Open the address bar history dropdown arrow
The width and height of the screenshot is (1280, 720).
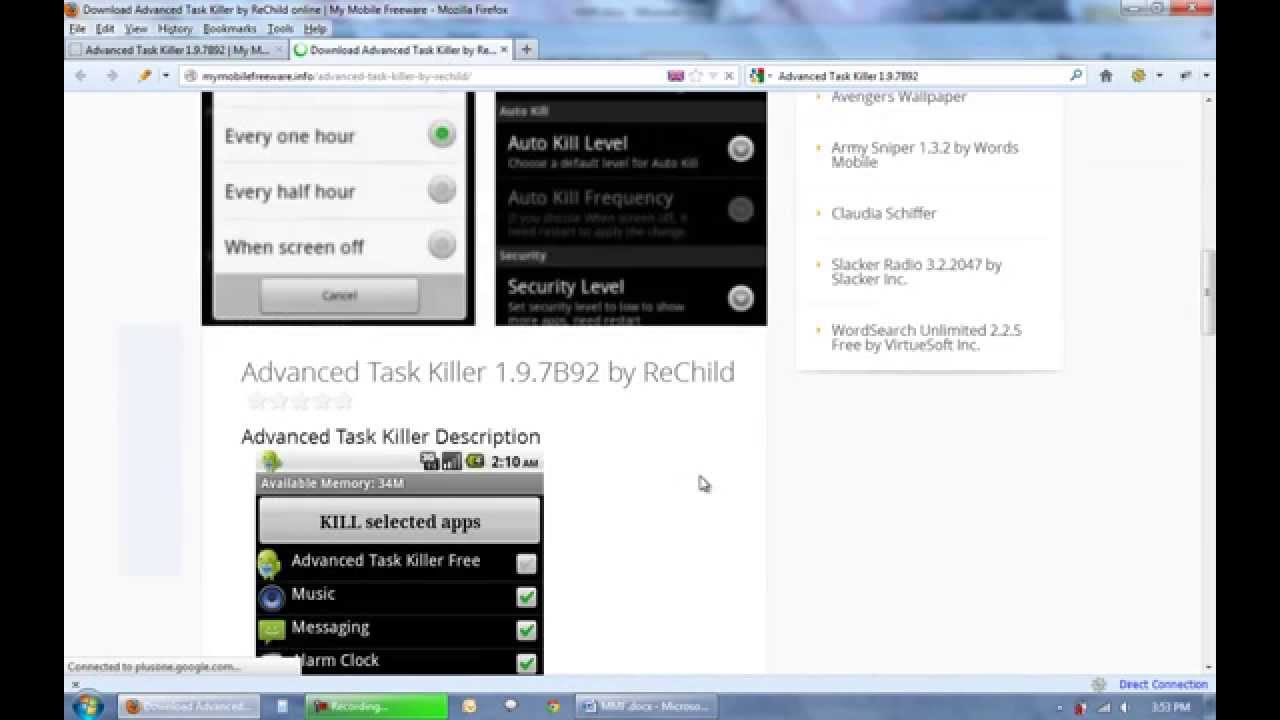pyautogui.click(x=712, y=75)
